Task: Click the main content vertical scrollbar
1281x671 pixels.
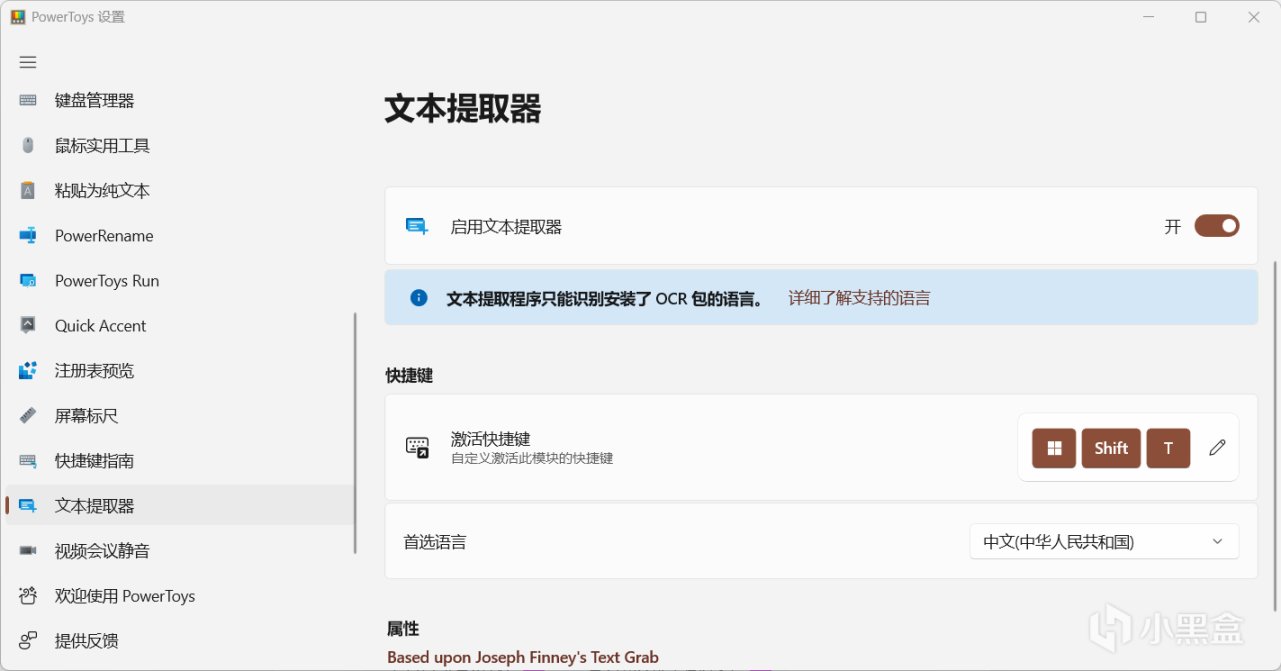Action: point(1275,436)
